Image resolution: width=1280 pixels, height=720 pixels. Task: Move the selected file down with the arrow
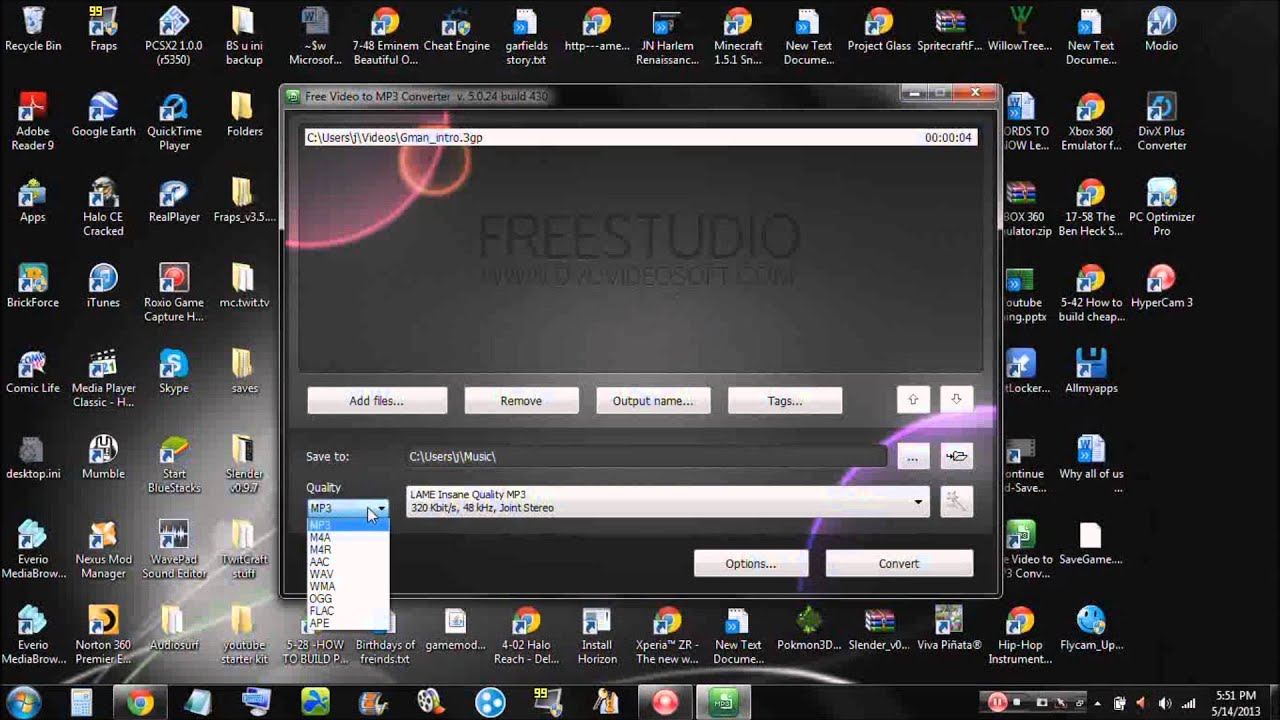(x=956, y=400)
